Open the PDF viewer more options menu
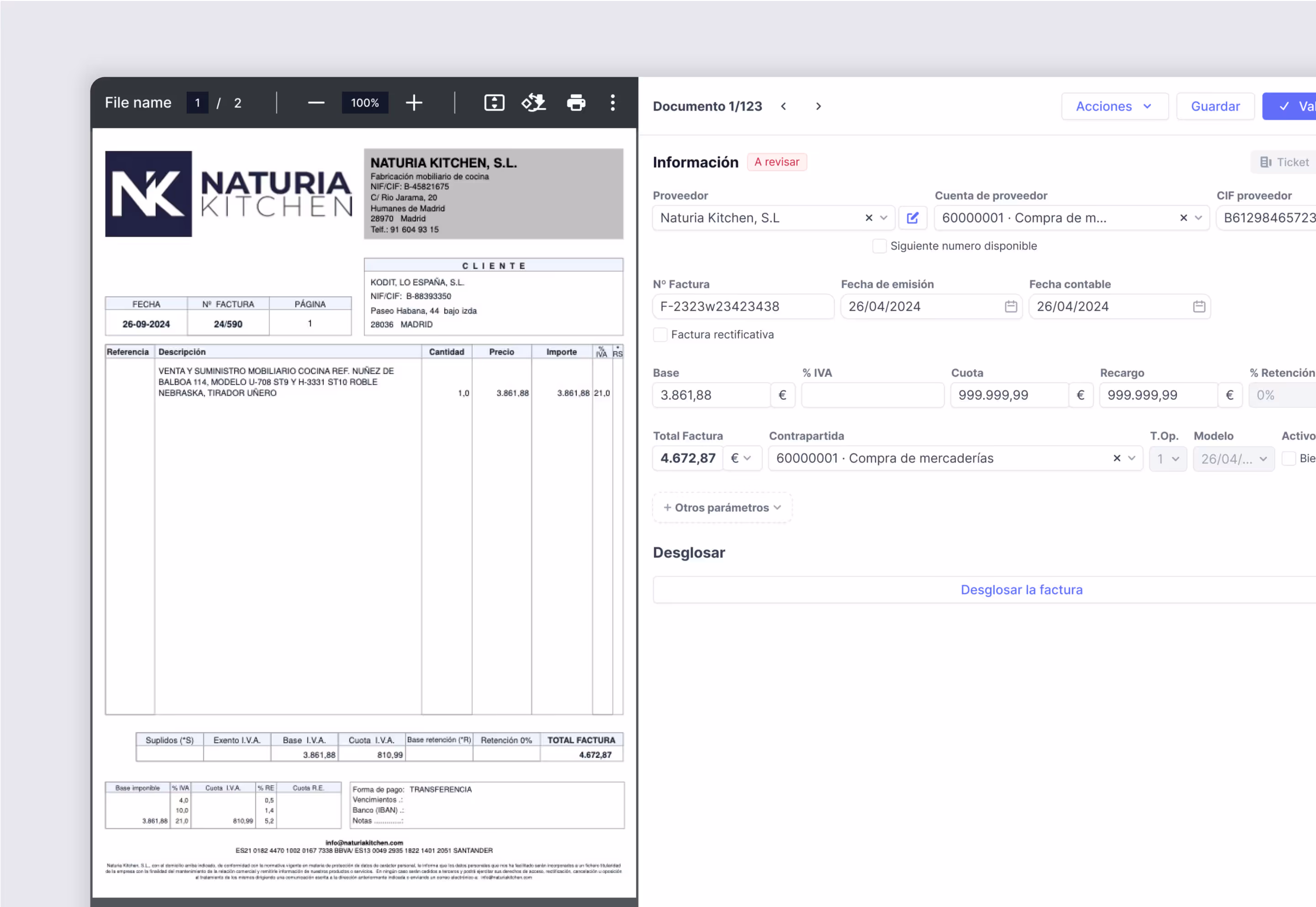This screenshot has height=907, width=1316. coord(612,103)
